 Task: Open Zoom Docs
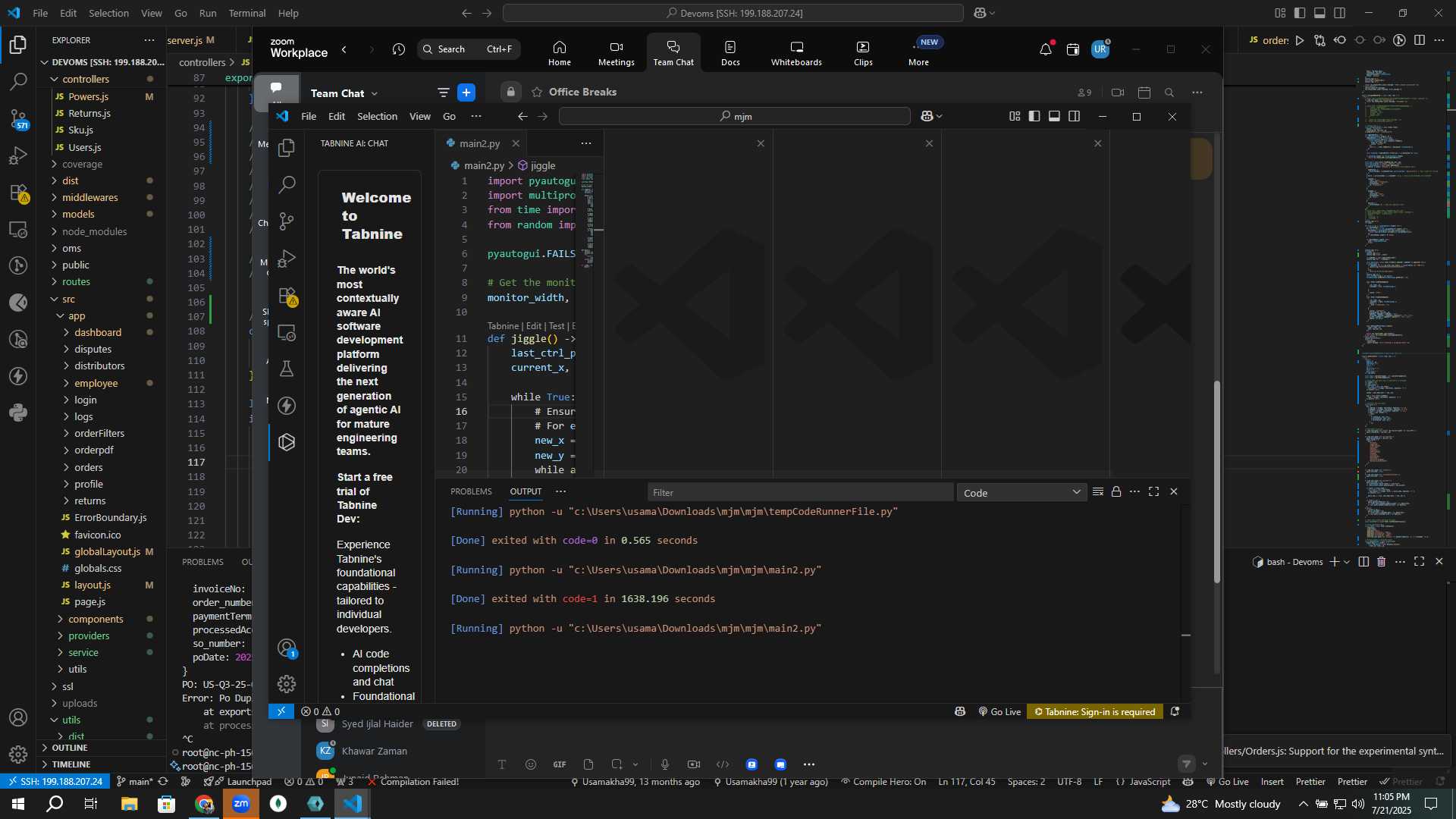click(x=730, y=53)
